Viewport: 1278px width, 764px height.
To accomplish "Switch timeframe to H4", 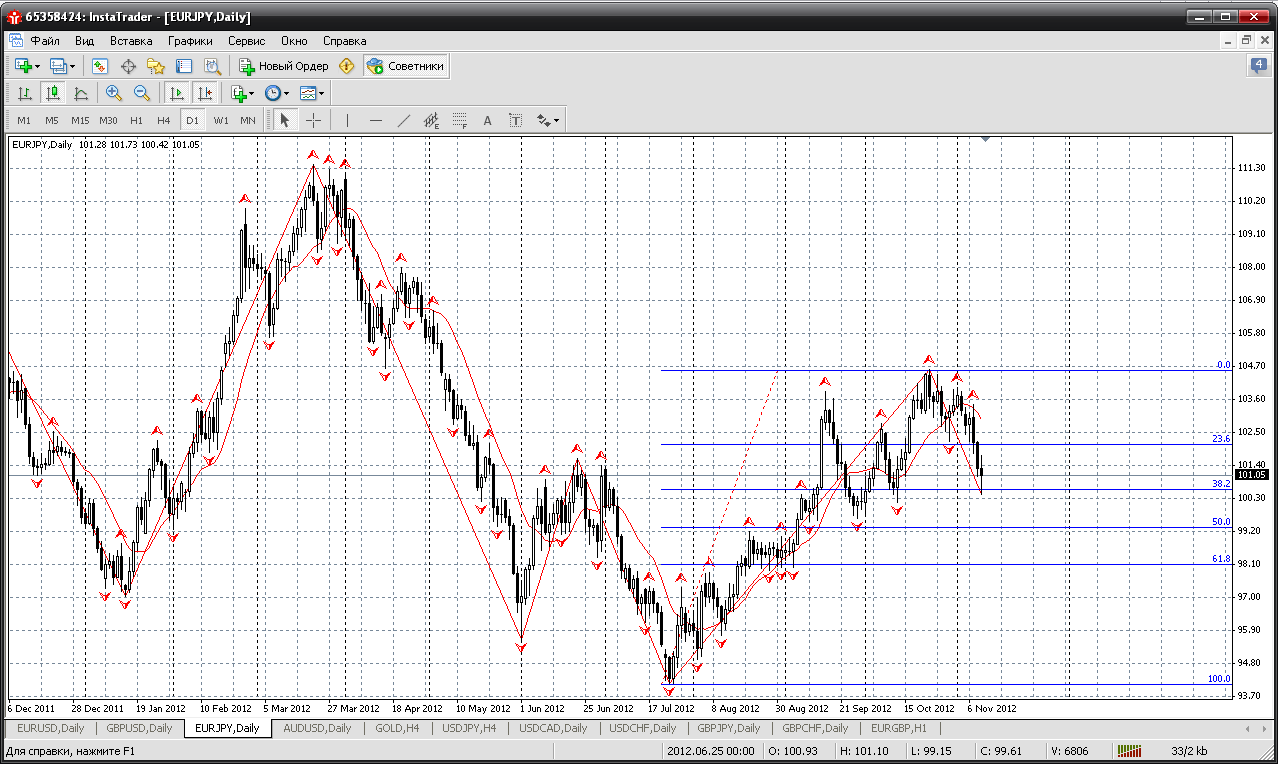I will click(x=164, y=120).
